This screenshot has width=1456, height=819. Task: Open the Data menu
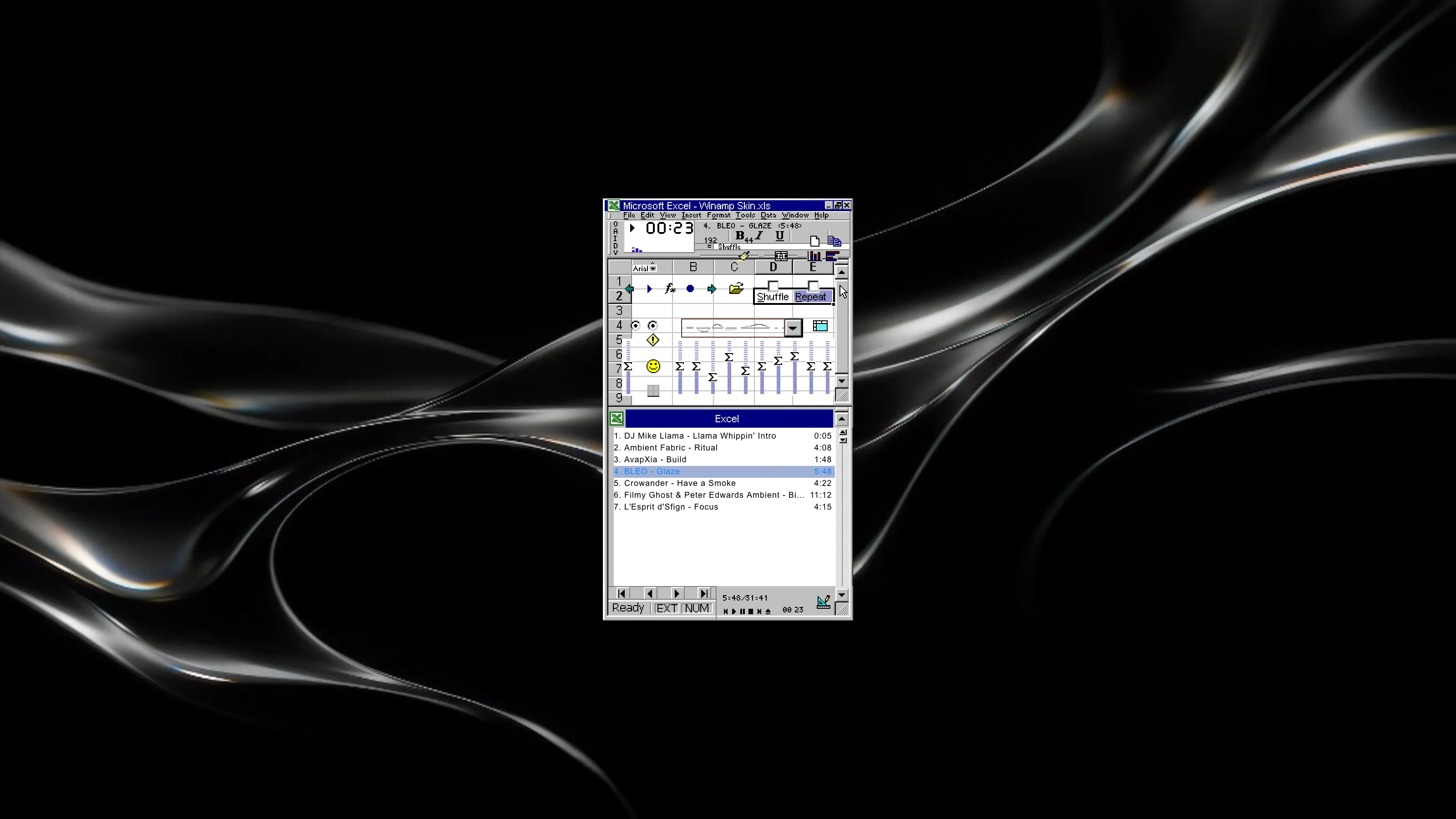point(768,215)
